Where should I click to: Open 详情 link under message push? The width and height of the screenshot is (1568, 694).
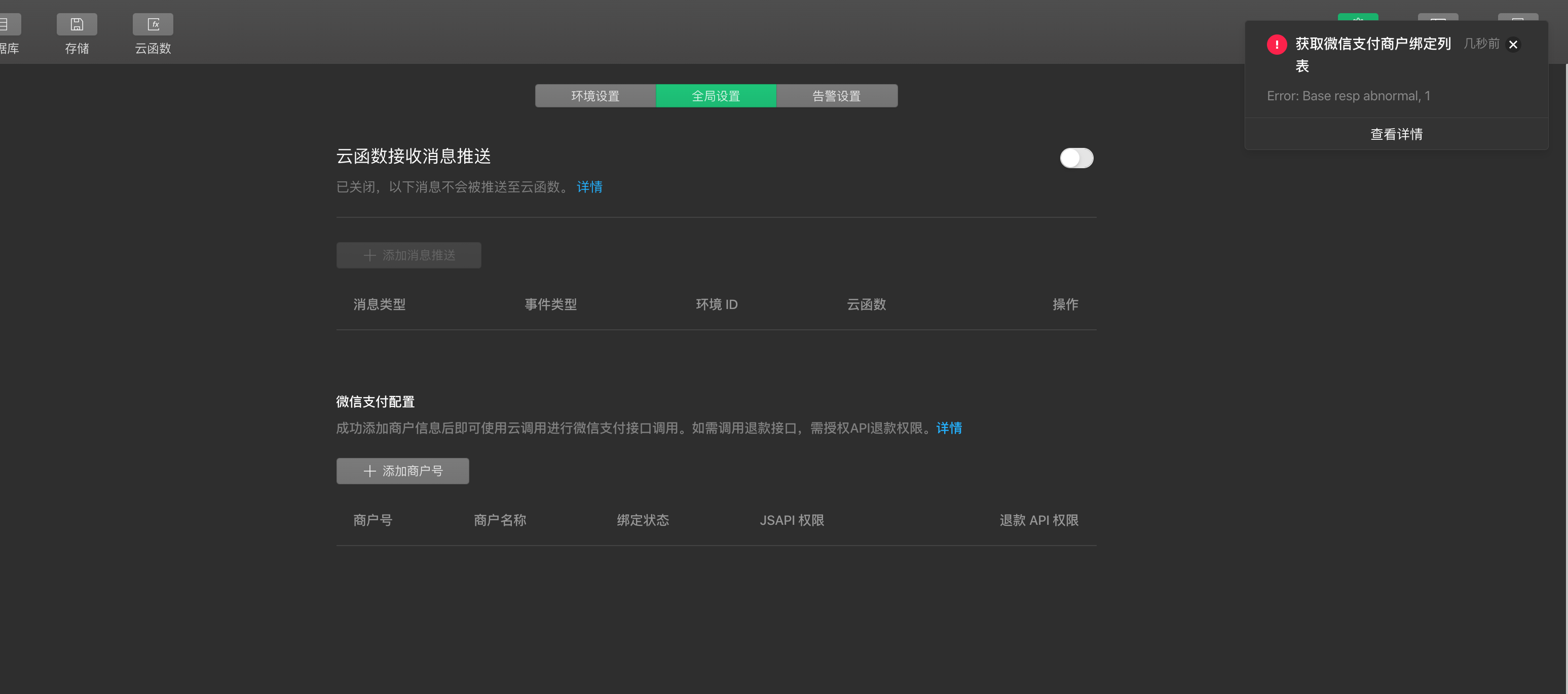tap(589, 187)
